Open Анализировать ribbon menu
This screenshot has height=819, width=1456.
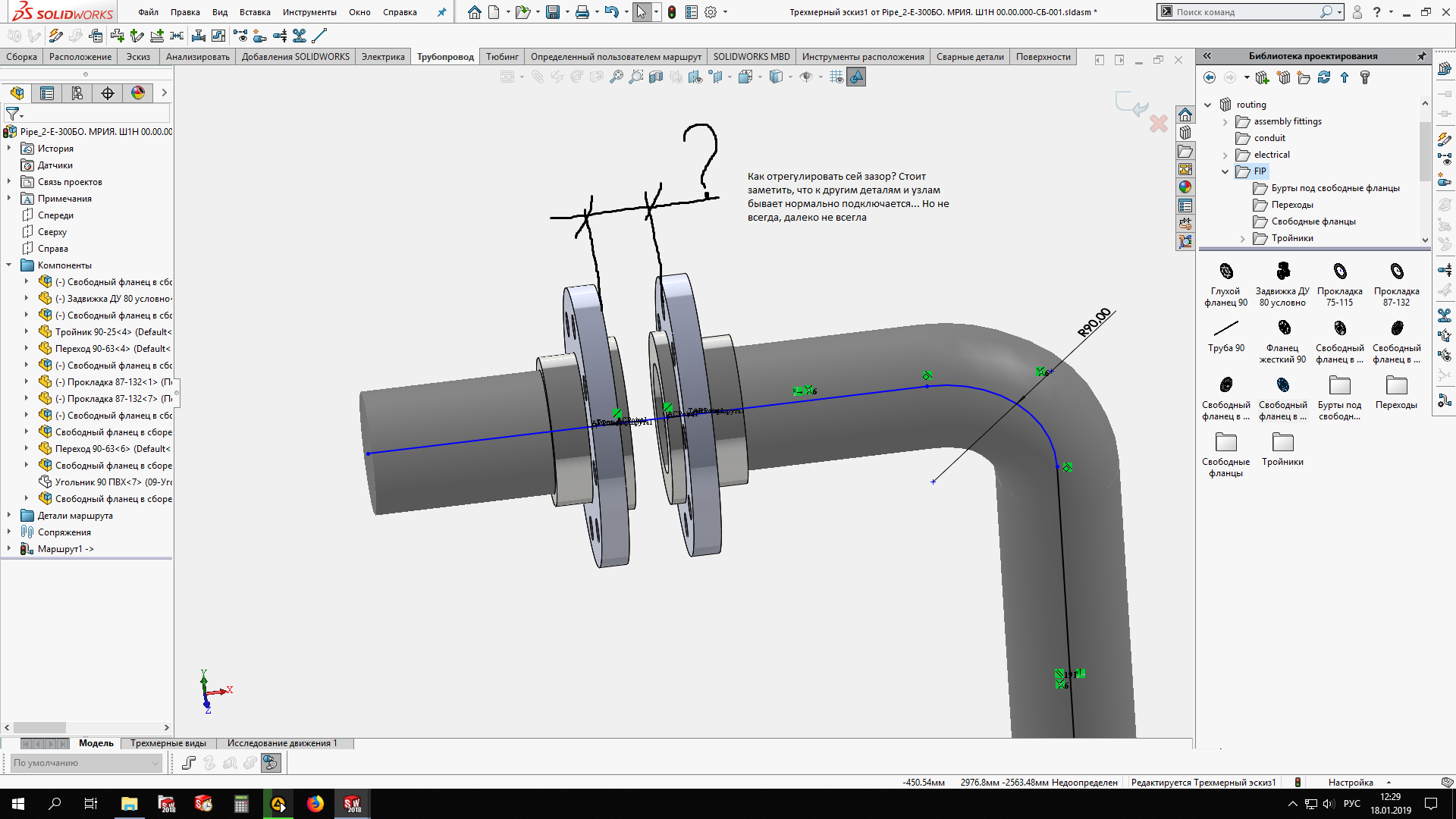click(198, 57)
